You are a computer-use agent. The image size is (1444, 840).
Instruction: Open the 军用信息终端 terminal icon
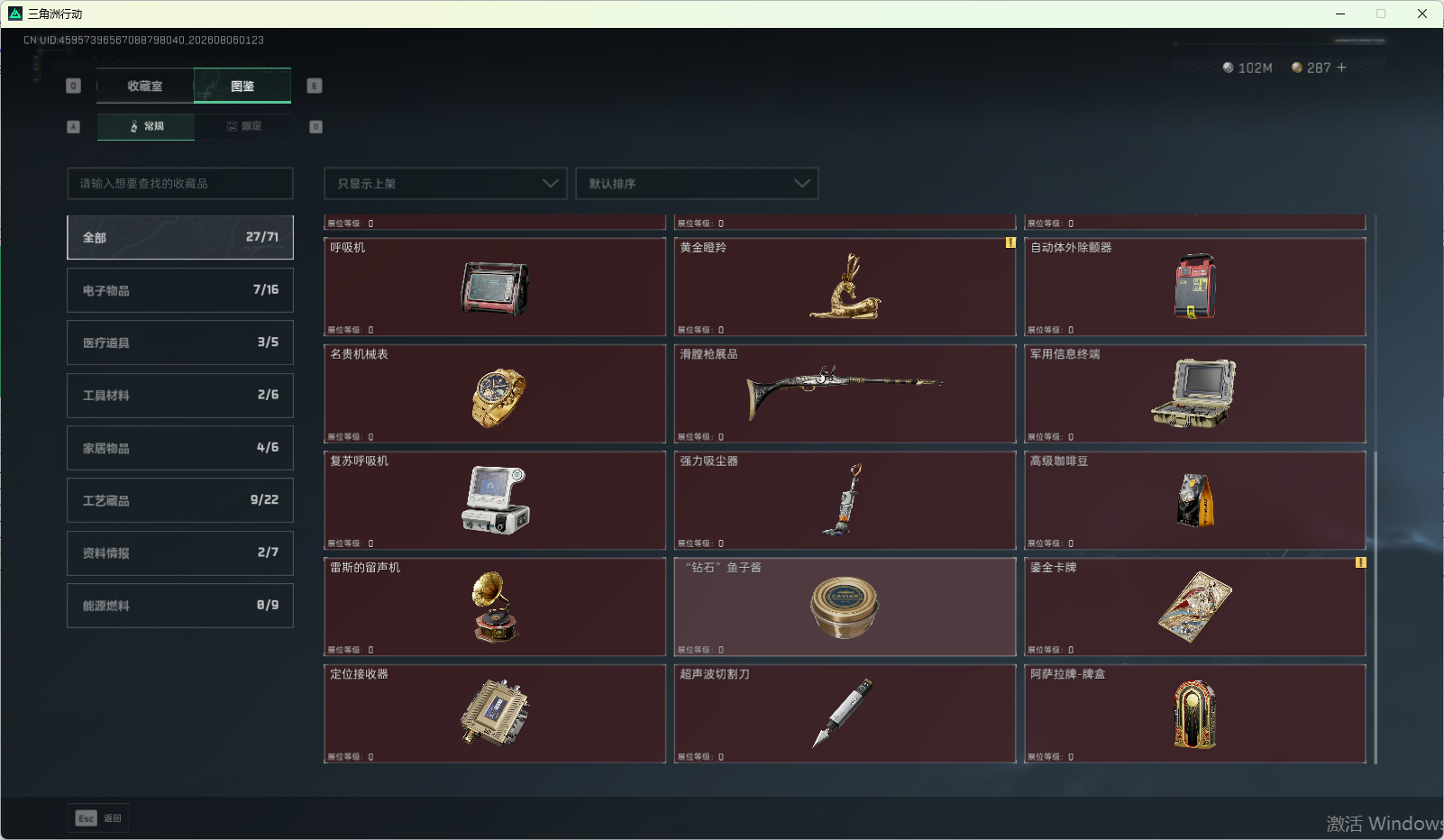(1194, 393)
